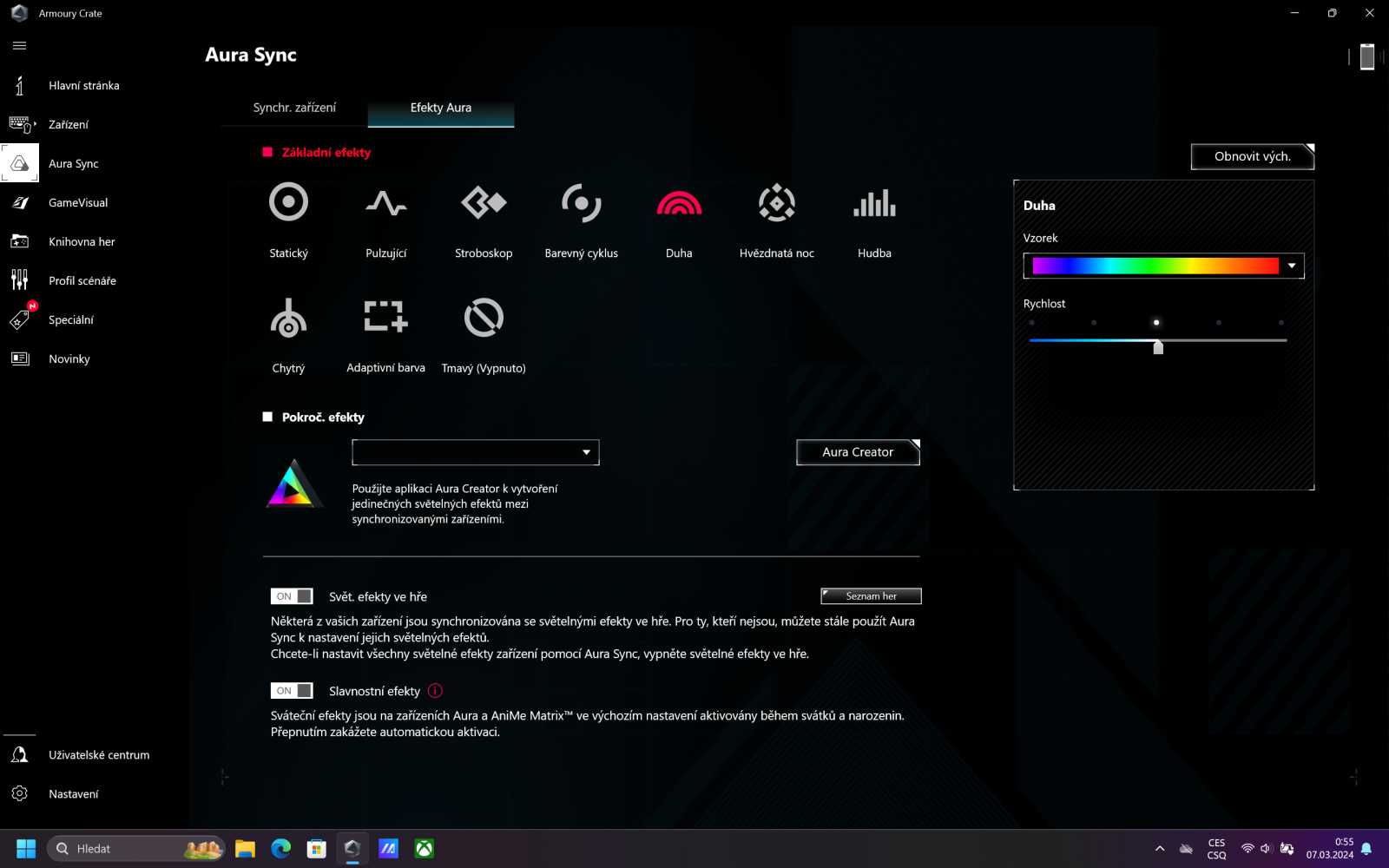The height and width of the screenshot is (868, 1389).
Task: Set Rychlost to the fastest dot
Action: click(x=1281, y=323)
